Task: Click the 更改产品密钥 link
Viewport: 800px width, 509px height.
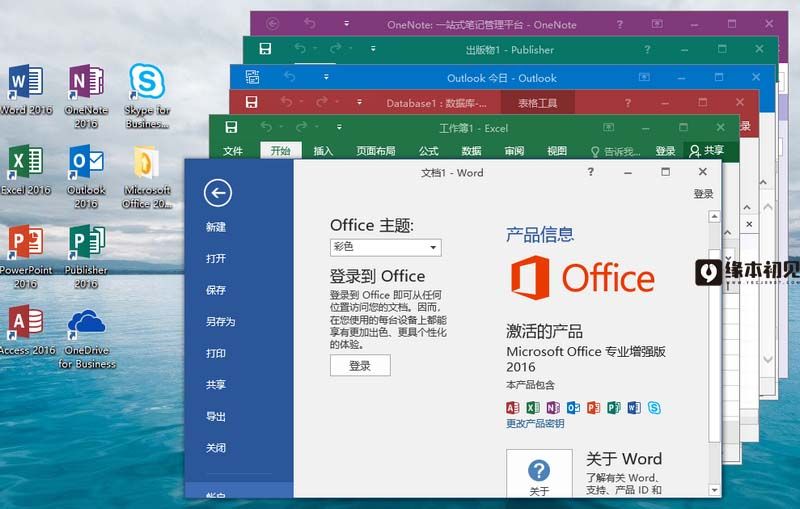Action: 535,424
